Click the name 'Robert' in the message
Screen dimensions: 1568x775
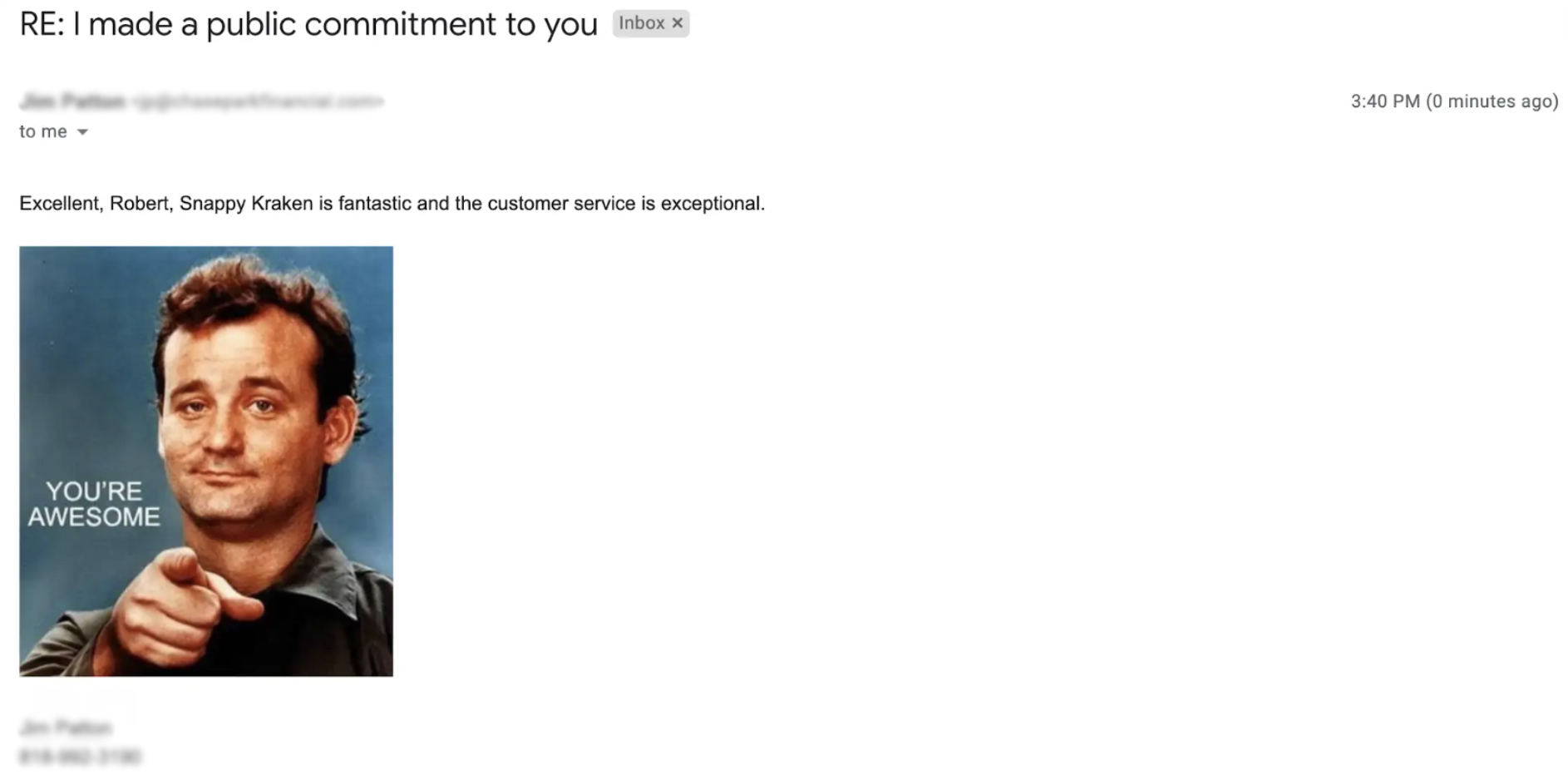[140, 204]
